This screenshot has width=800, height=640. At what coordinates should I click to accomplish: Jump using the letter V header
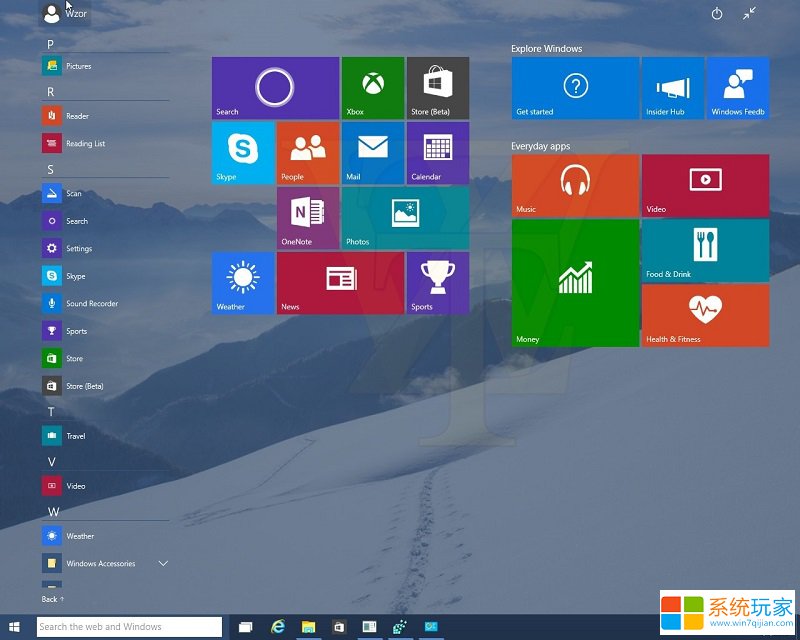[x=51, y=462]
